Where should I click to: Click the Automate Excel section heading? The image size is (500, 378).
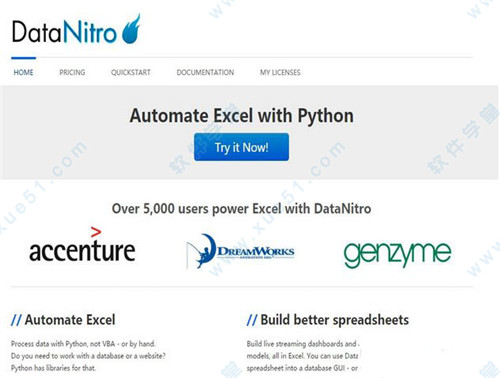70,320
